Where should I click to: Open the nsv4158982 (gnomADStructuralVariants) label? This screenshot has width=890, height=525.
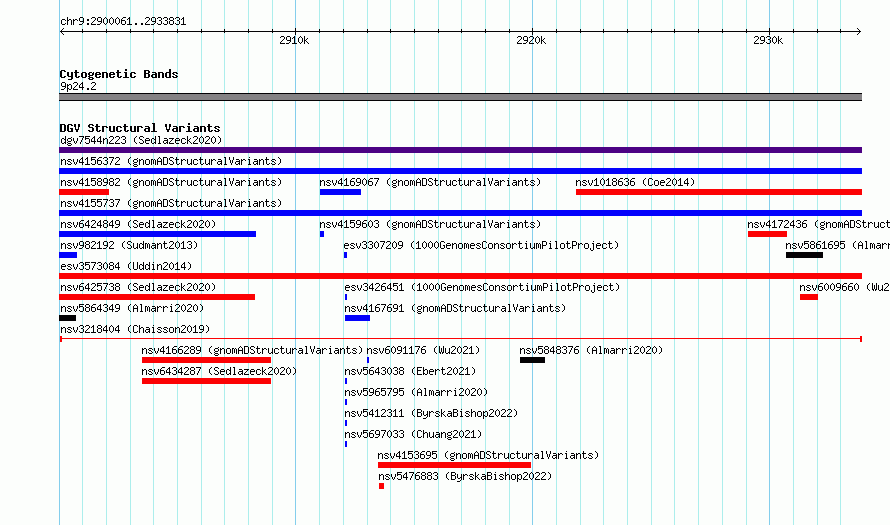pos(171,182)
